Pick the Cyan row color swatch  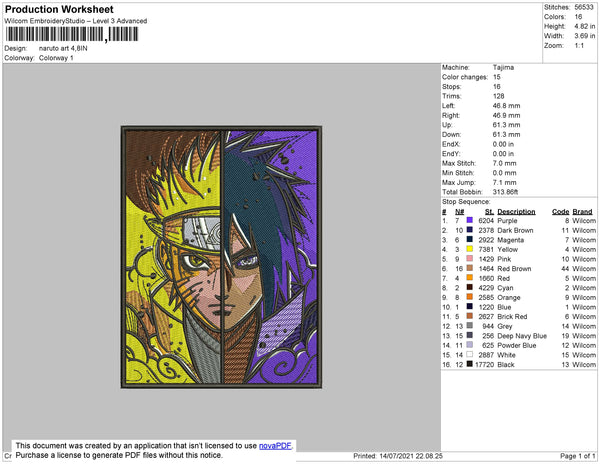coord(470,287)
